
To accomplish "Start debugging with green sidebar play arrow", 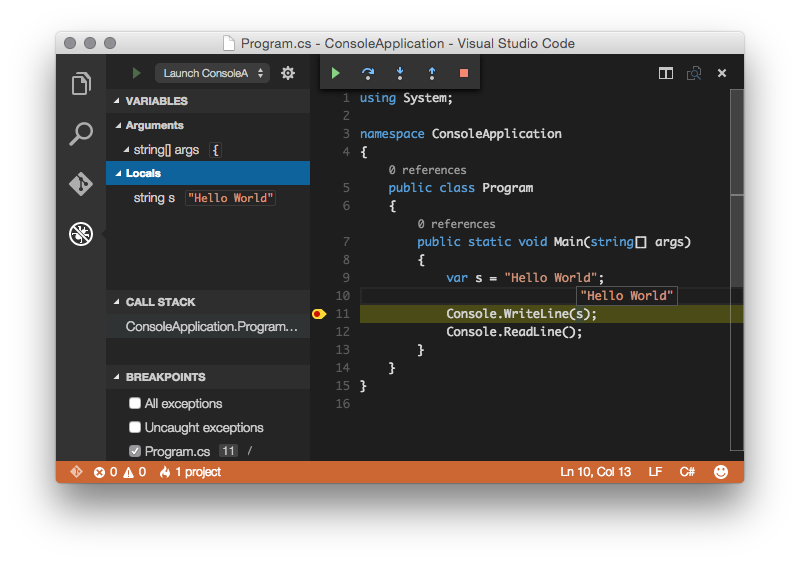I will pyautogui.click(x=136, y=73).
